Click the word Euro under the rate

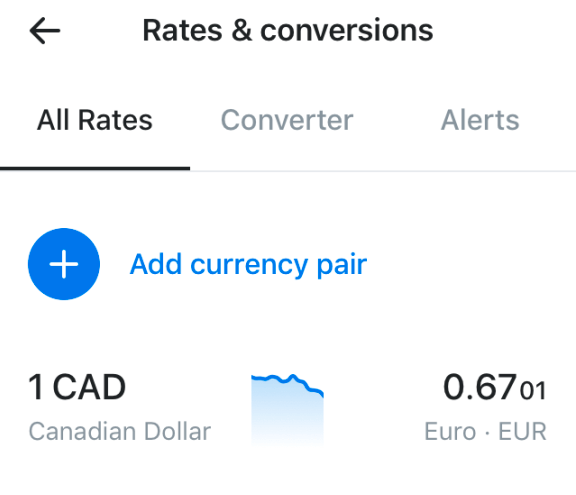(450, 431)
